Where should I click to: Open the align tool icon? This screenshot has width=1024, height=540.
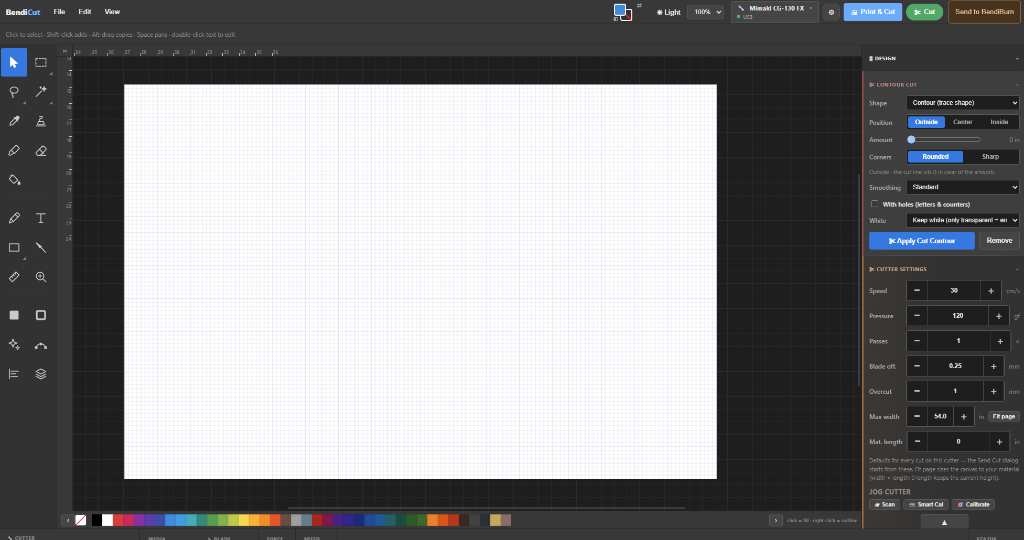[14, 374]
